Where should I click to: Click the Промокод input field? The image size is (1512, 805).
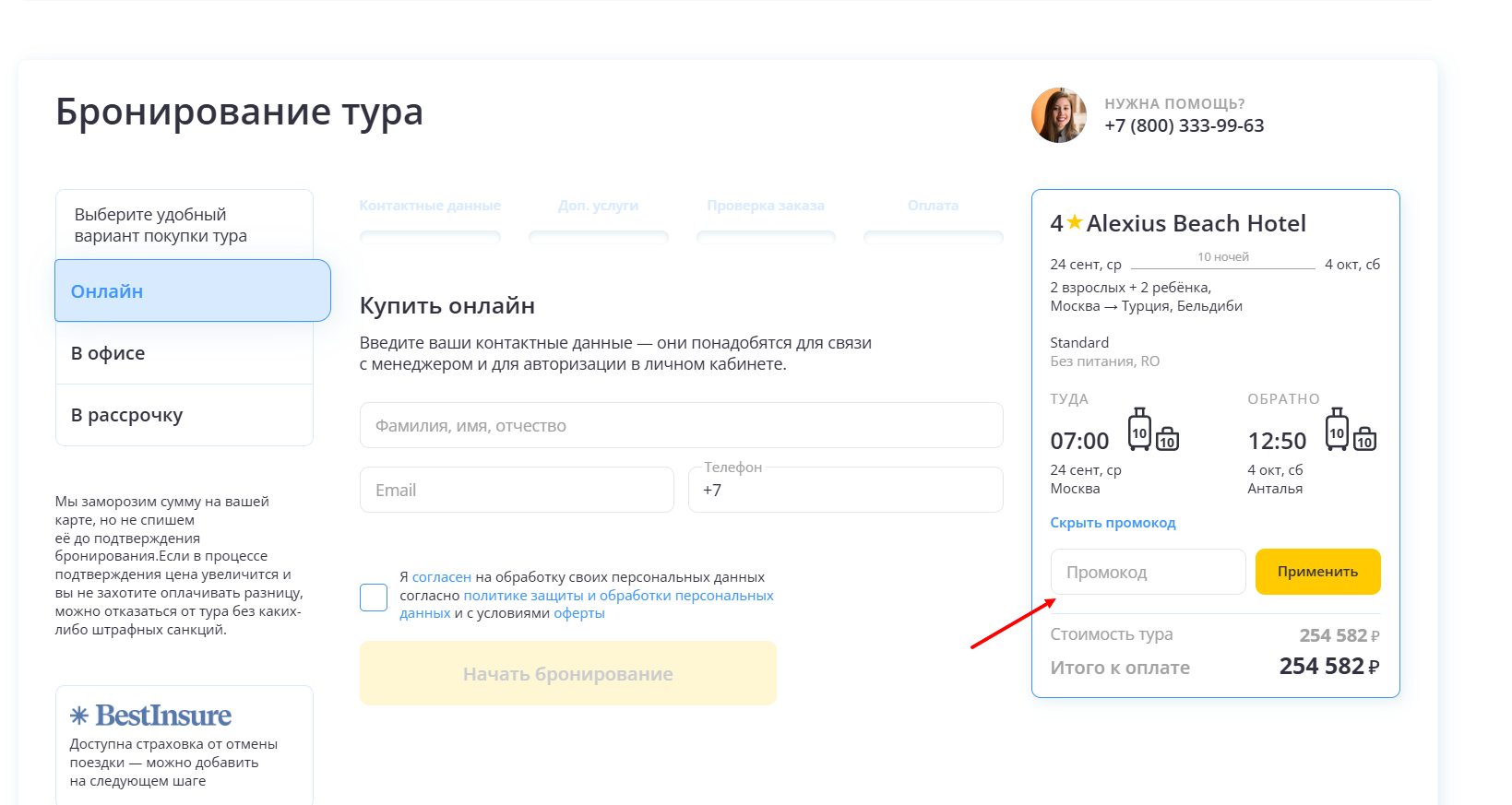(1148, 573)
